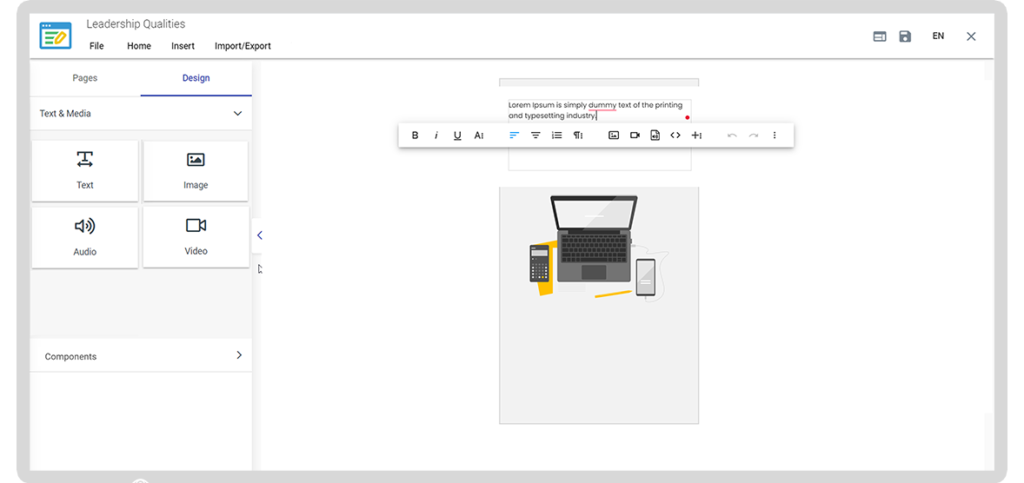This screenshot has width=1024, height=483.
Task: Open more options vertical dots menu
Action: point(775,136)
